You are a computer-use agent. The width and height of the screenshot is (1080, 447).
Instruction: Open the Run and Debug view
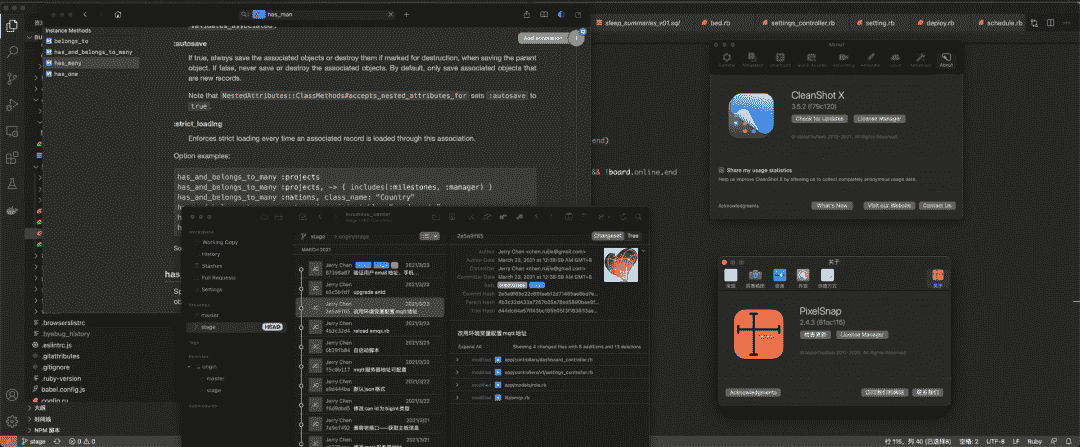point(13,103)
